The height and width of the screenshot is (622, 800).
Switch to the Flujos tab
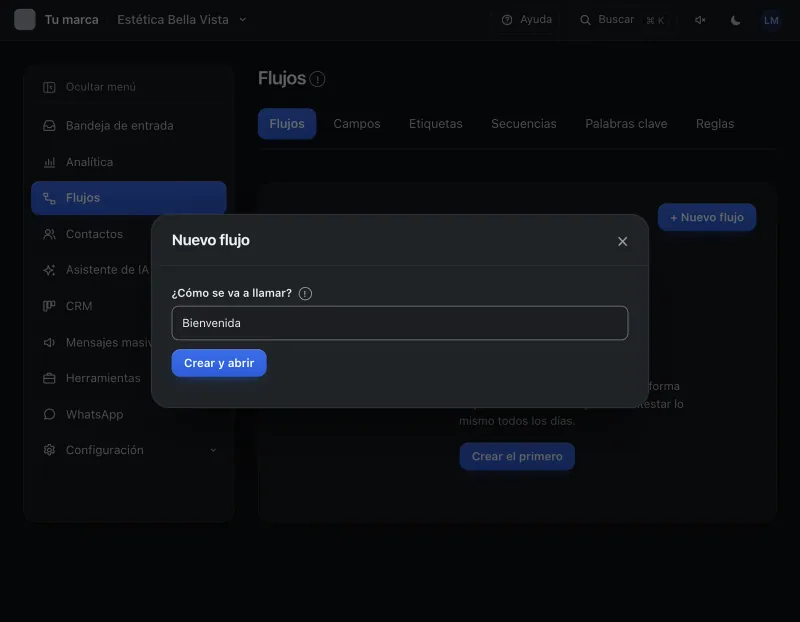pyautogui.click(x=287, y=124)
